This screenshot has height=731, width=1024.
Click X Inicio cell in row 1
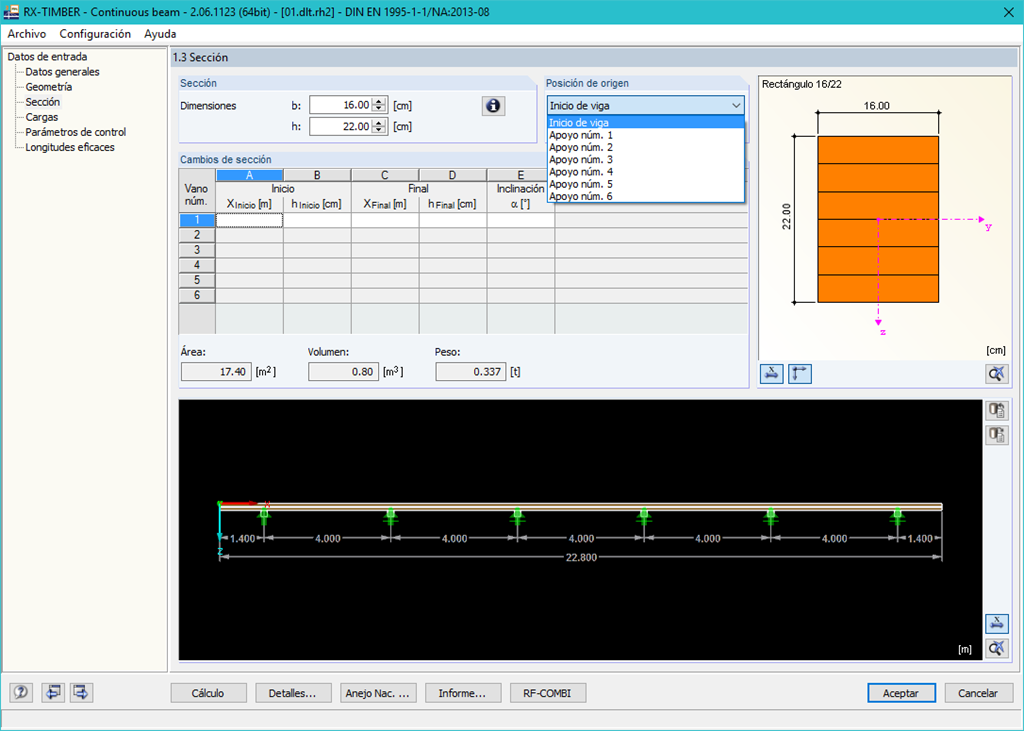point(249,220)
